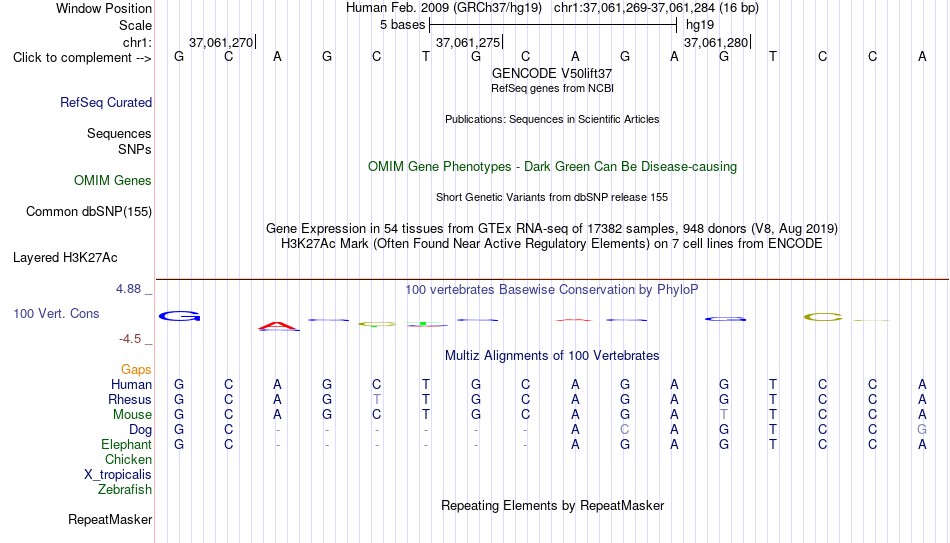Image resolution: width=950 pixels, height=543 pixels.
Task: Click the RepeatMasker track label
Action: pos(110,519)
